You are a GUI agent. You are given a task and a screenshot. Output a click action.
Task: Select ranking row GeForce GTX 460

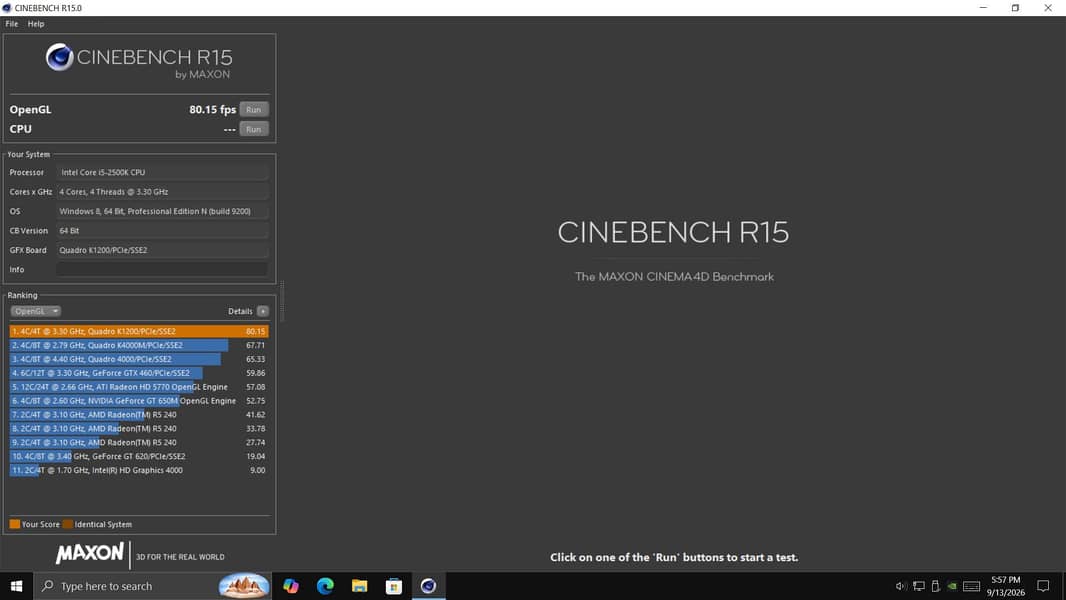[139, 373]
